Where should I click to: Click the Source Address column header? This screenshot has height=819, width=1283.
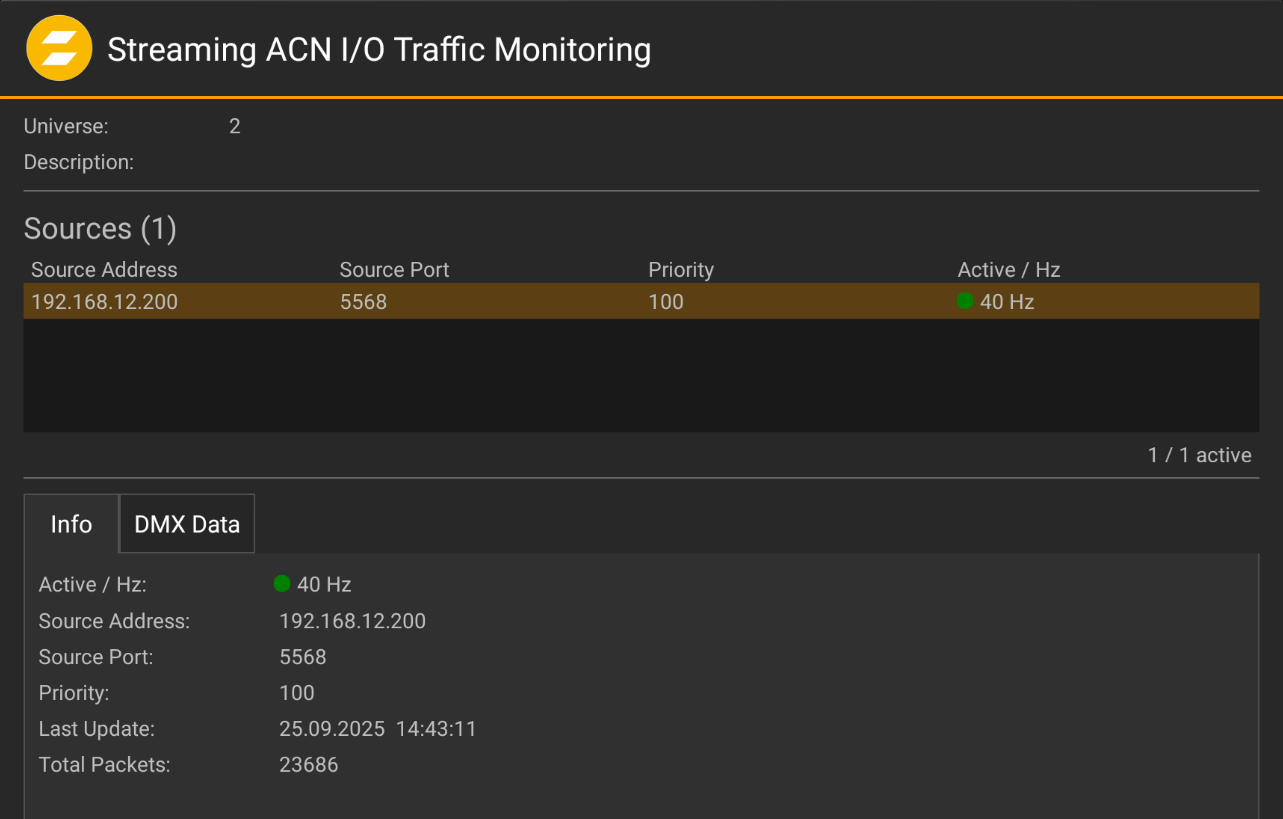coord(104,270)
